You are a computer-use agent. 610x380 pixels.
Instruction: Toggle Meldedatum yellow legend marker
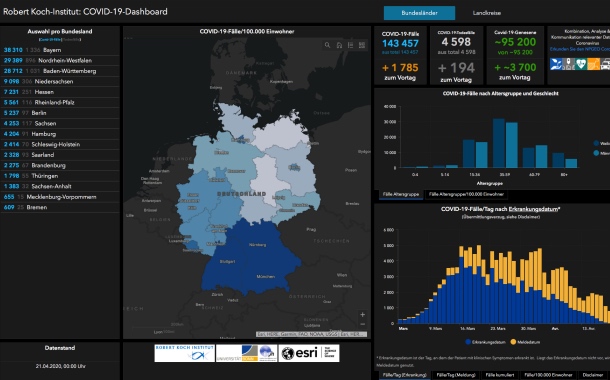pyautogui.click(x=513, y=342)
